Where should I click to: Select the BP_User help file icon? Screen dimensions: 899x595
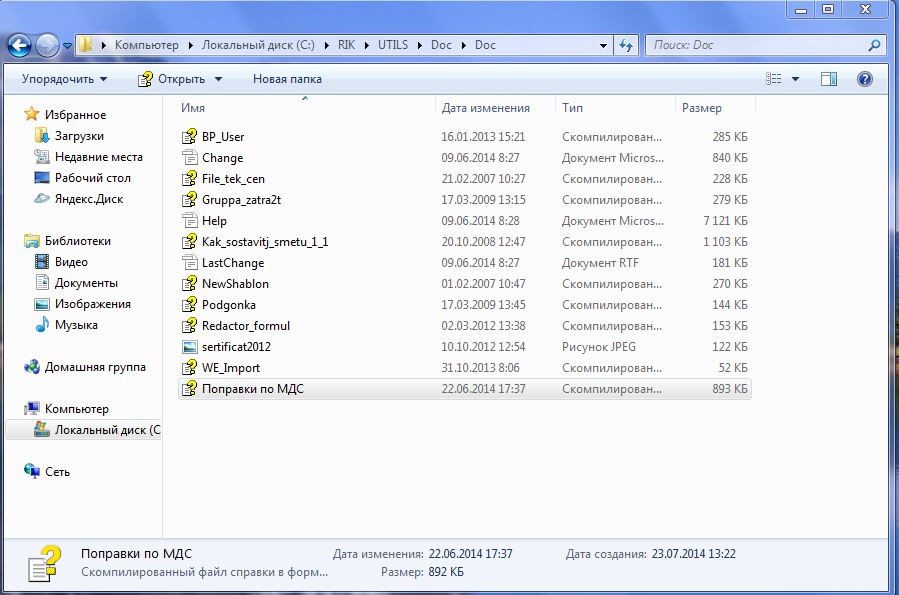[190, 137]
